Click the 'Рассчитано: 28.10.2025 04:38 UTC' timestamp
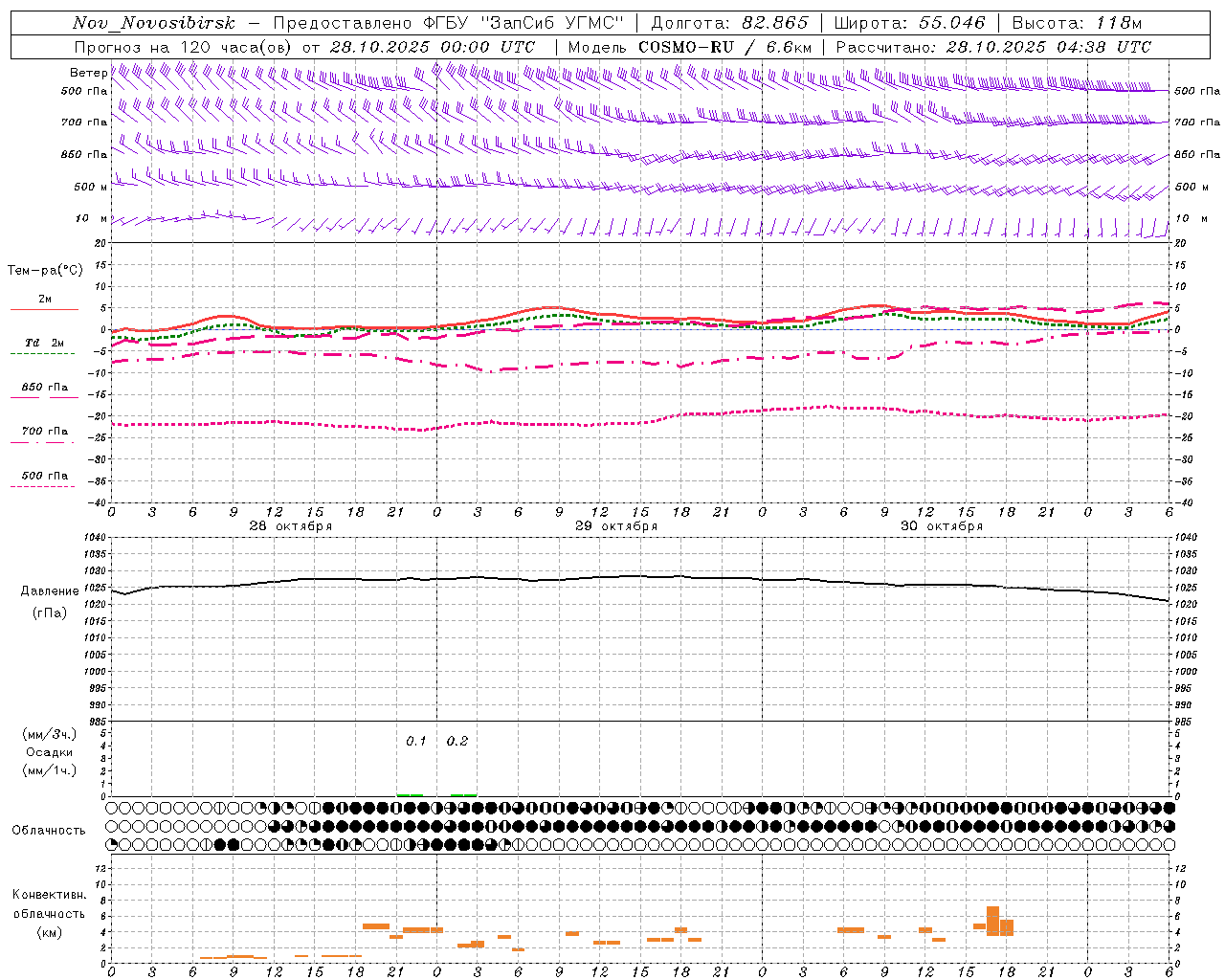Viewport: 1225px width, 980px height. [993, 47]
